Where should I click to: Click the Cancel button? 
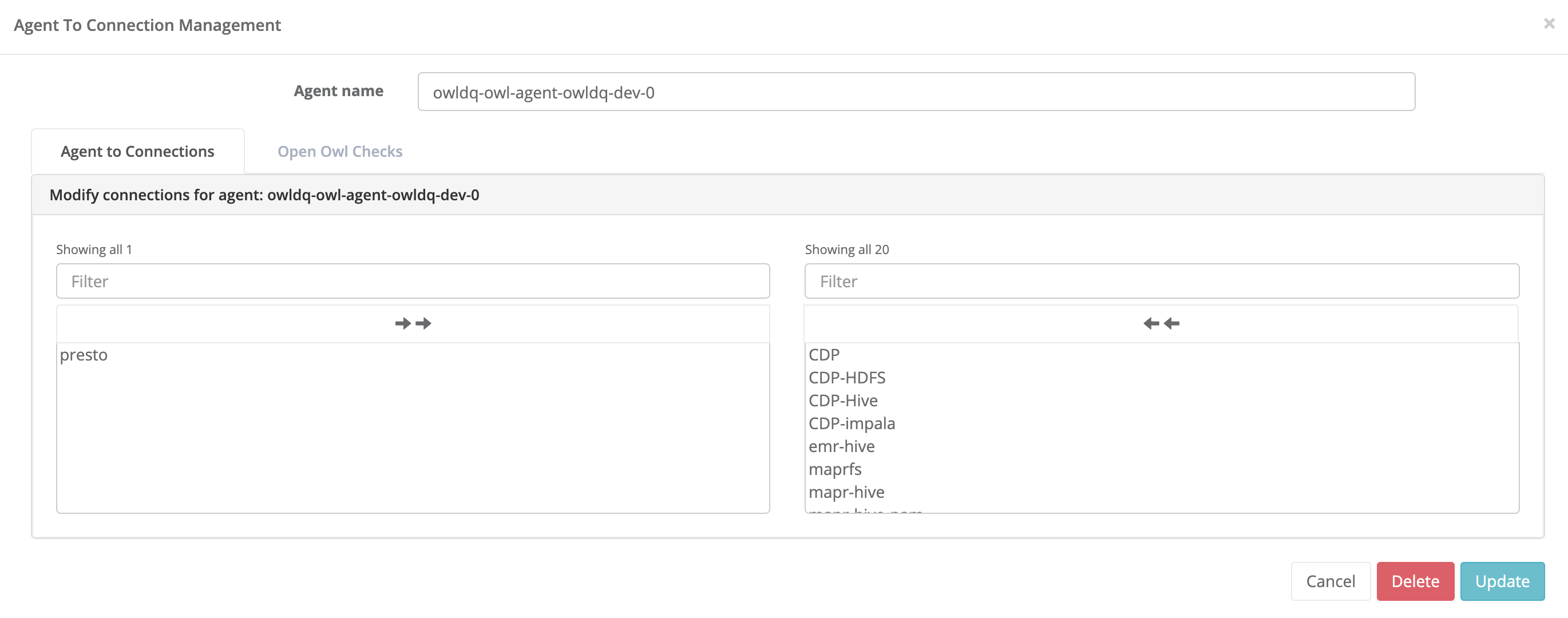tap(1330, 581)
